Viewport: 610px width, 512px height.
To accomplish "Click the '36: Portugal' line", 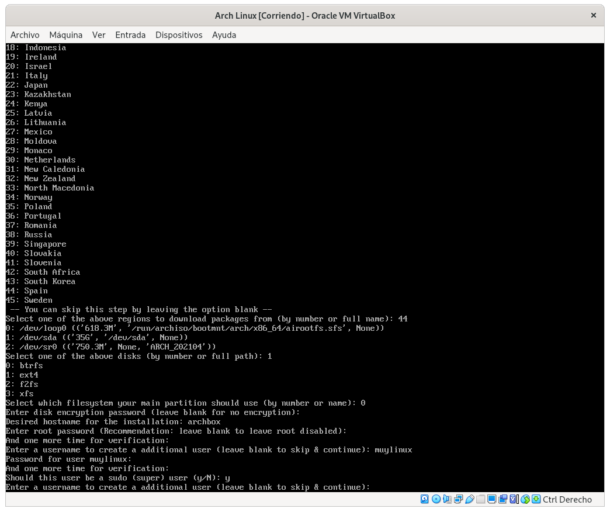I will point(33,216).
